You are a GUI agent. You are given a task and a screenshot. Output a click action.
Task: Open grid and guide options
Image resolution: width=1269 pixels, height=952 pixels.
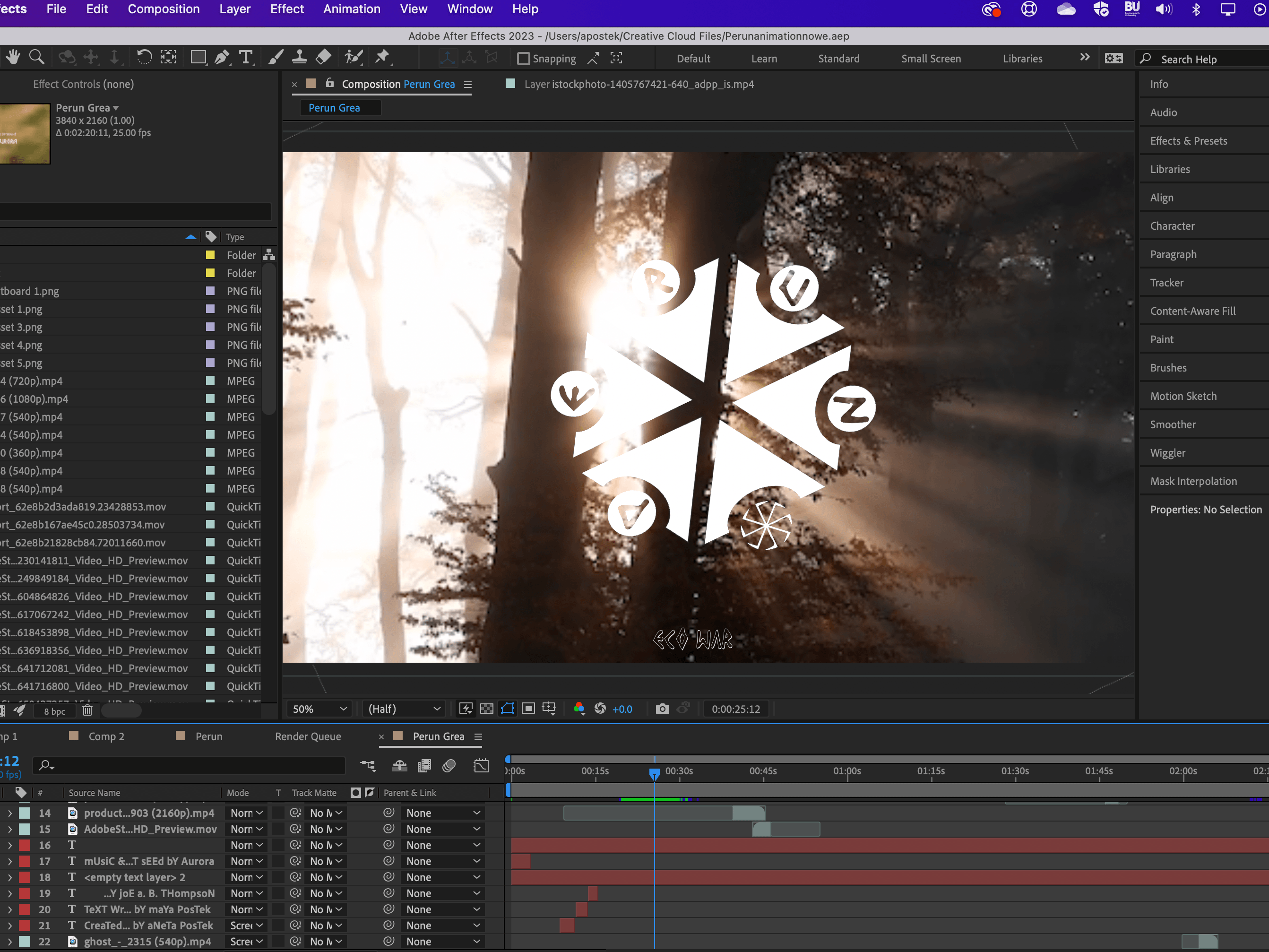coord(549,709)
